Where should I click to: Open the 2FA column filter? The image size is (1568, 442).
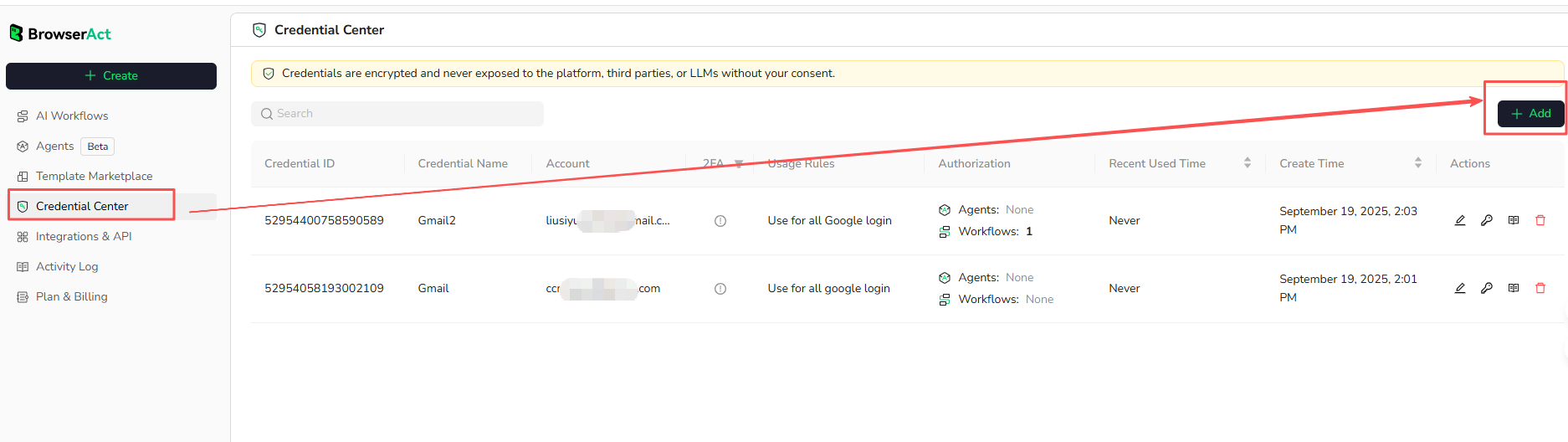coord(739,164)
